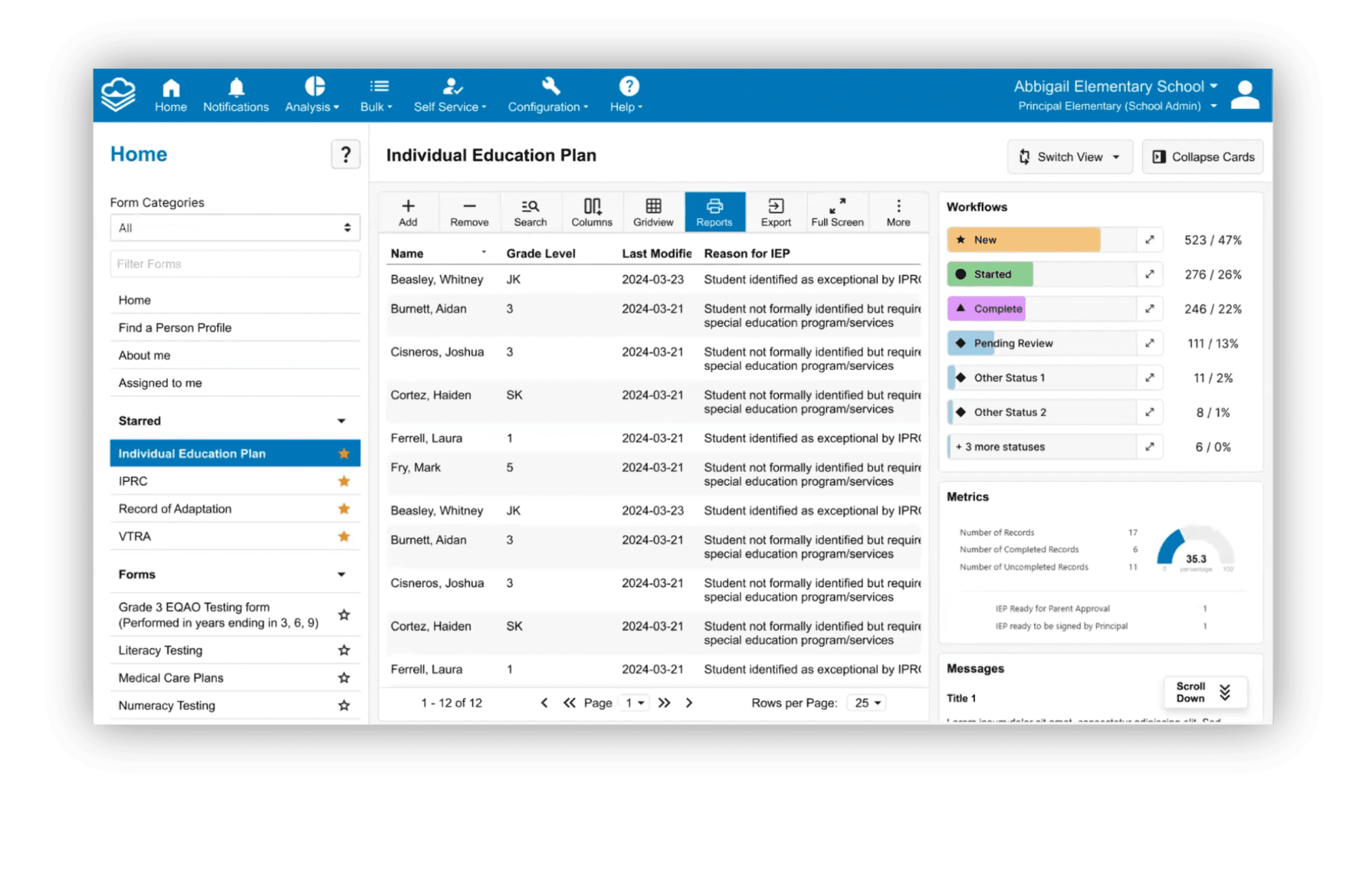Jump to last page double arrow

(x=664, y=703)
